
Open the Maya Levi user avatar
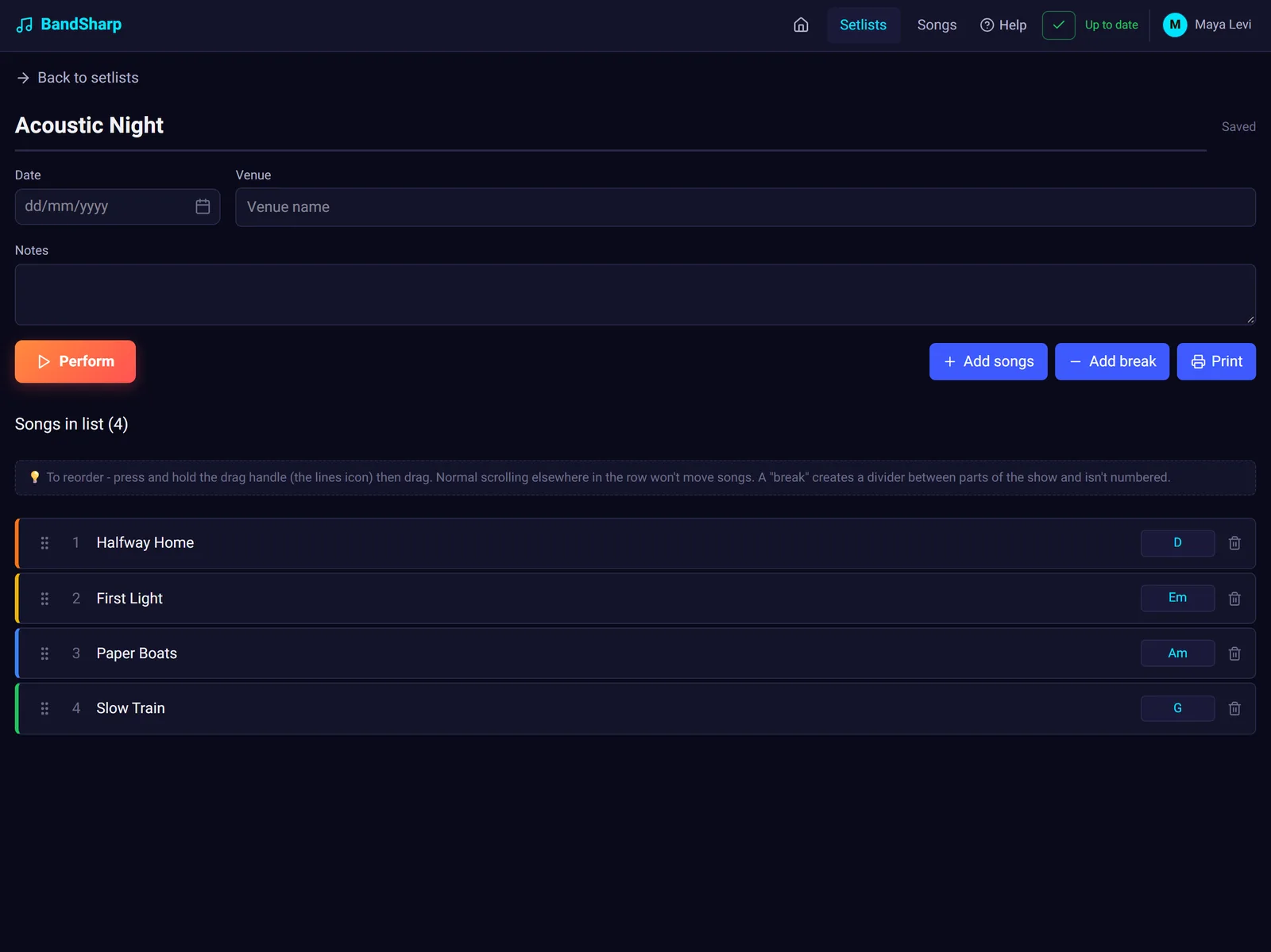[1175, 25]
